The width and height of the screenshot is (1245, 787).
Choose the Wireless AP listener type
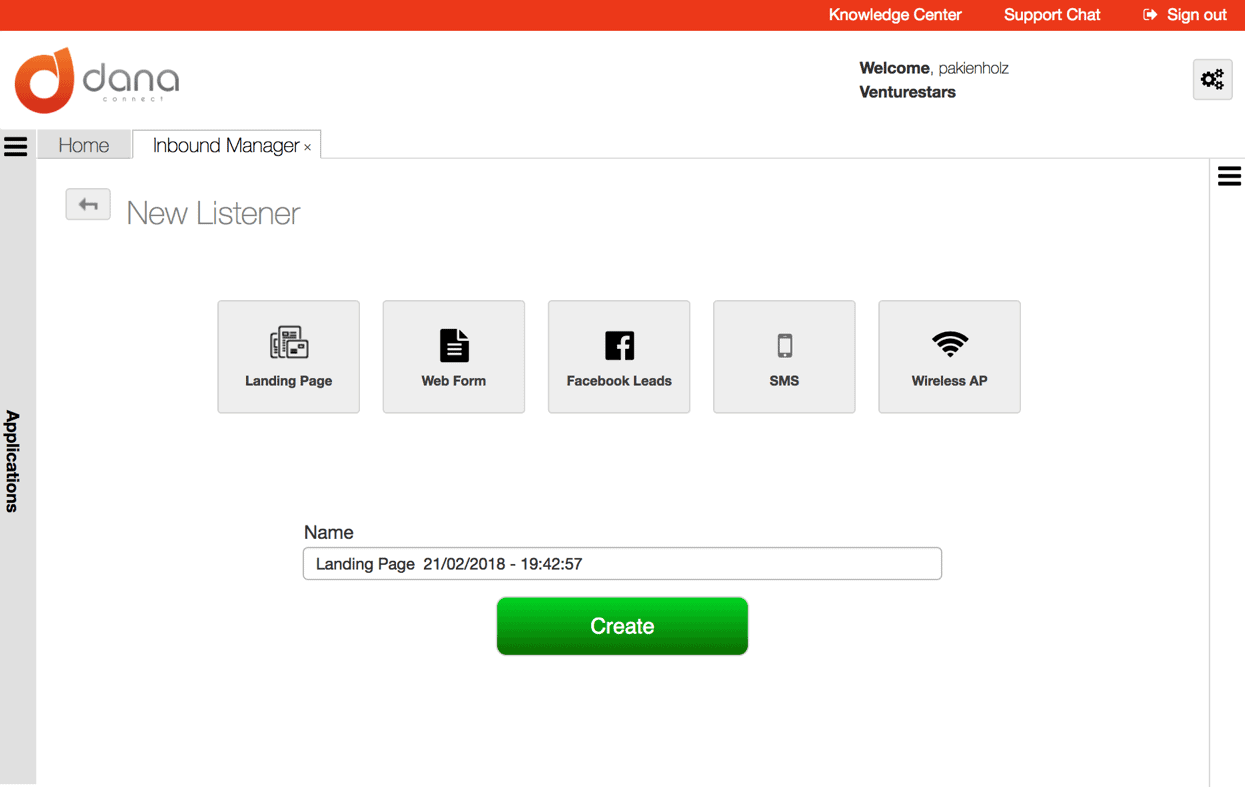[949, 357]
